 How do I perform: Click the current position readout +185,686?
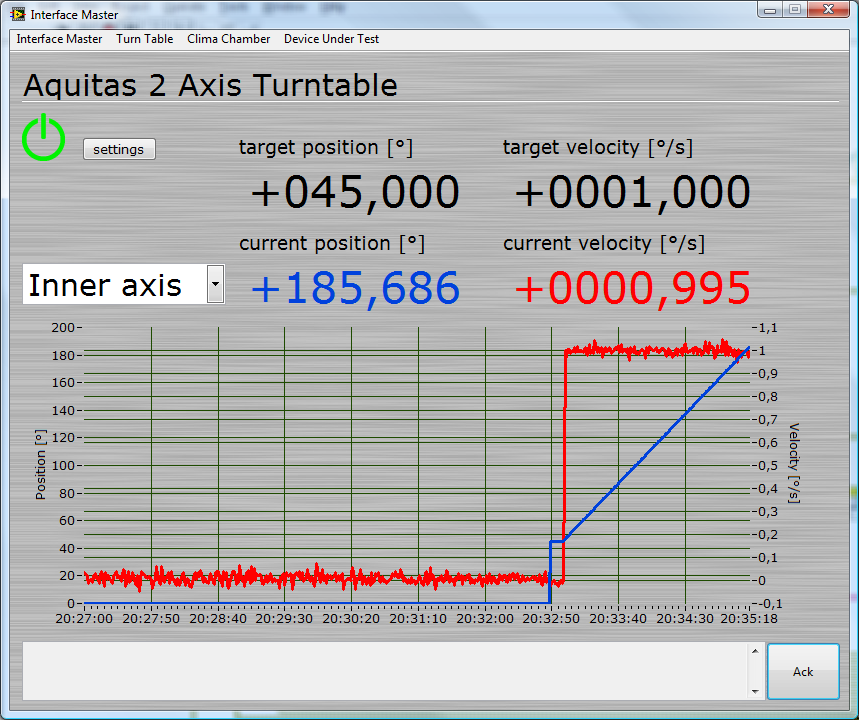[355, 288]
